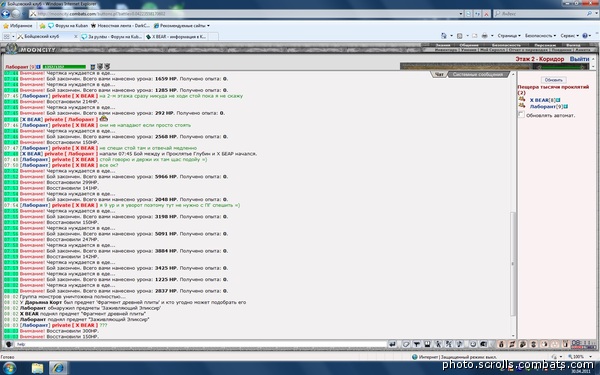The image size is (600, 375).
Task: Open the 'Страница' dropdown menu
Action: (509, 36)
